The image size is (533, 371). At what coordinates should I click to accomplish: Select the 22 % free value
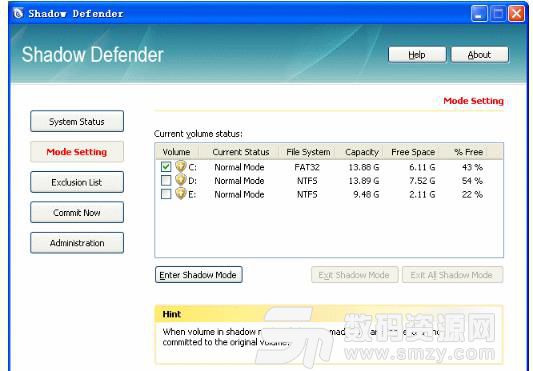pos(472,195)
